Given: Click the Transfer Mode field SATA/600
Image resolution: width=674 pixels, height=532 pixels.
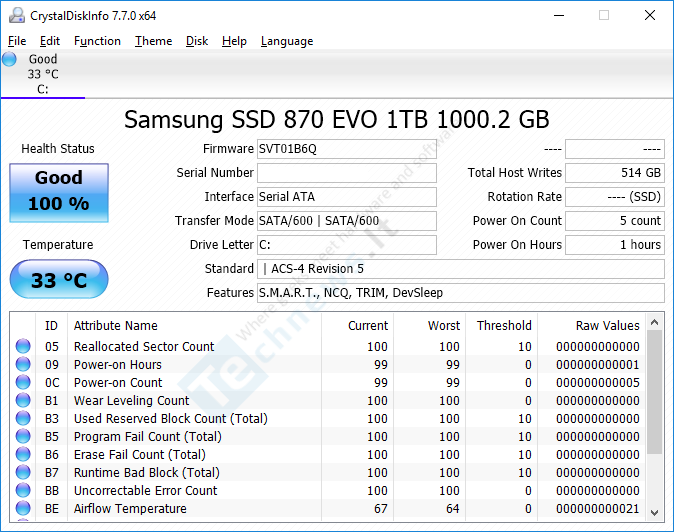Looking at the screenshot, I should [347, 221].
